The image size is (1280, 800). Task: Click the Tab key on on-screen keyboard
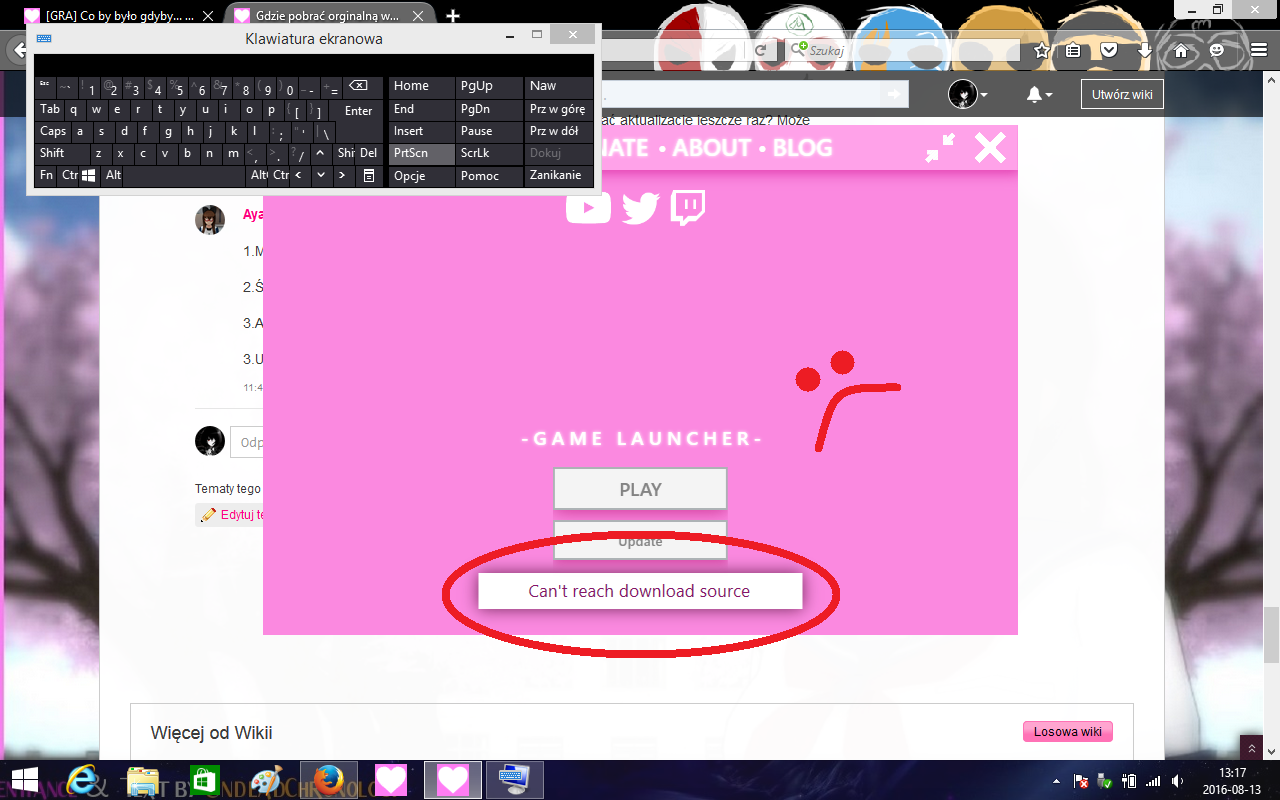coord(50,110)
